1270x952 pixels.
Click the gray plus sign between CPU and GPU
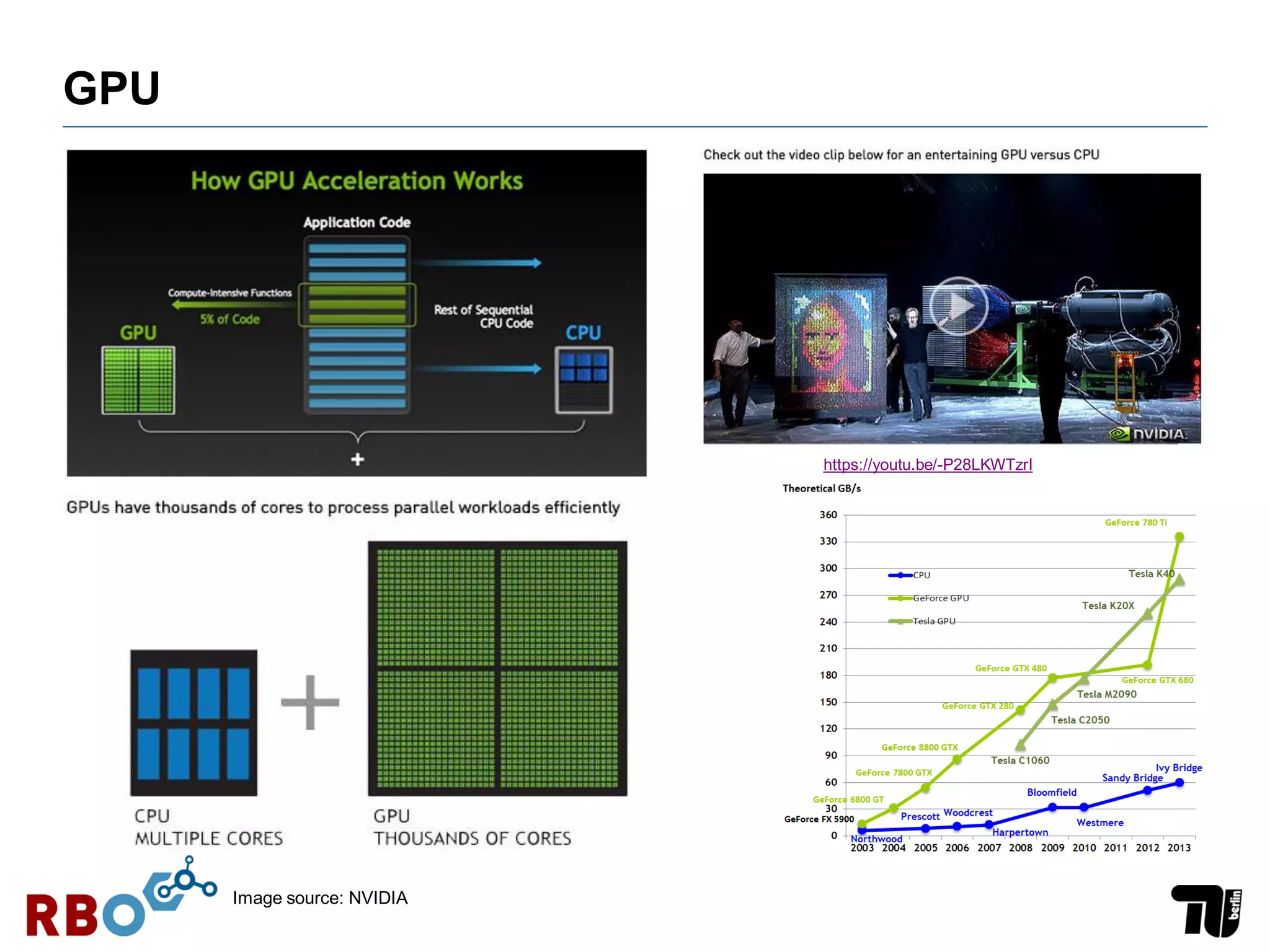(310, 702)
